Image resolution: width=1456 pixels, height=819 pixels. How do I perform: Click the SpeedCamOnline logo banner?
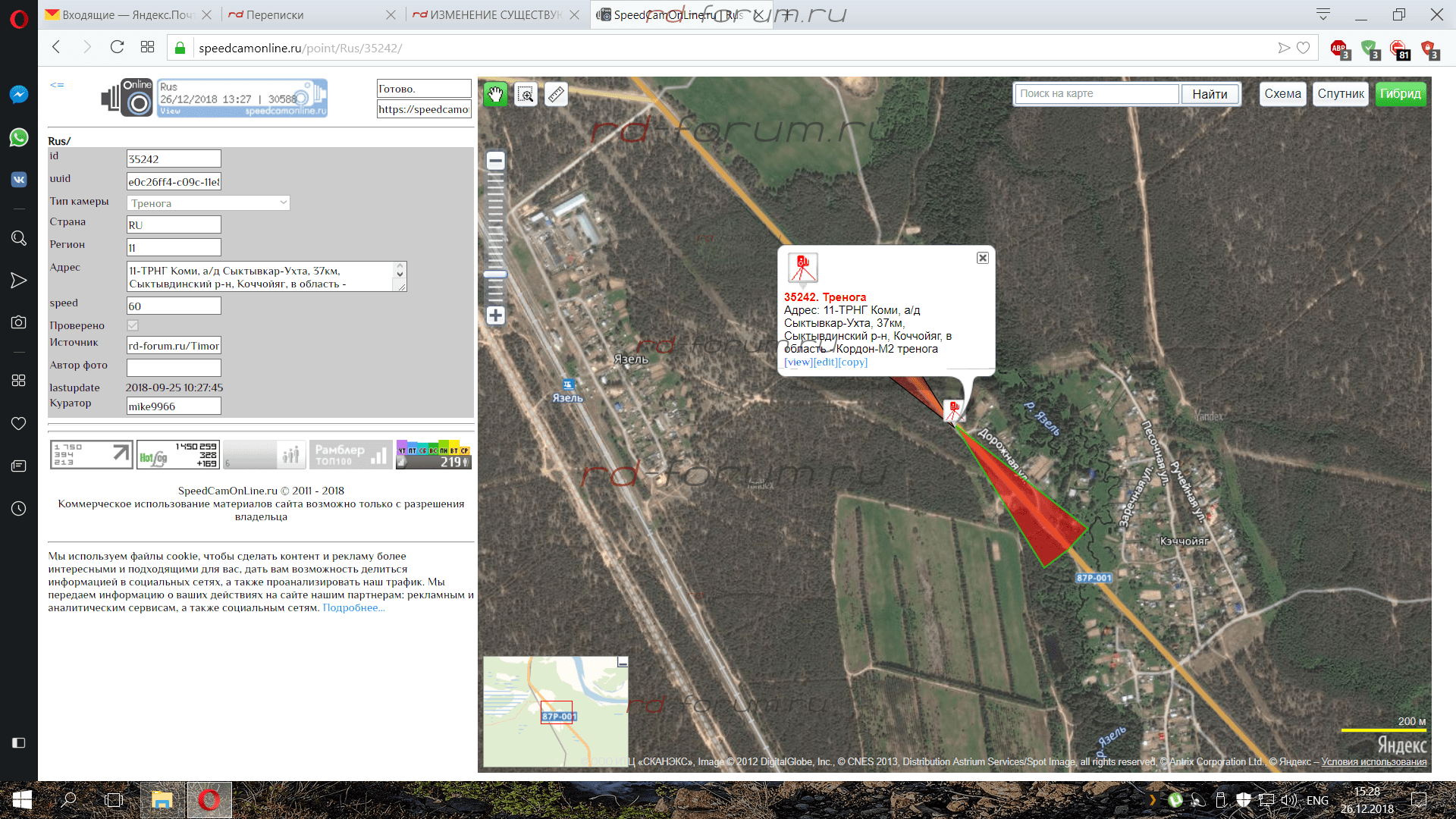click(214, 98)
